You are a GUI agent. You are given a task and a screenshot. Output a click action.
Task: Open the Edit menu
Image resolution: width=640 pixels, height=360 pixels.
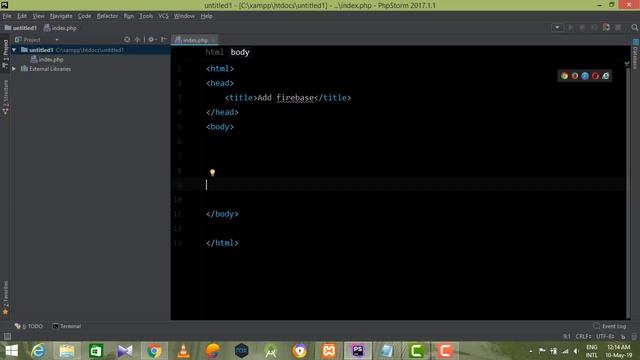click(x=22, y=16)
